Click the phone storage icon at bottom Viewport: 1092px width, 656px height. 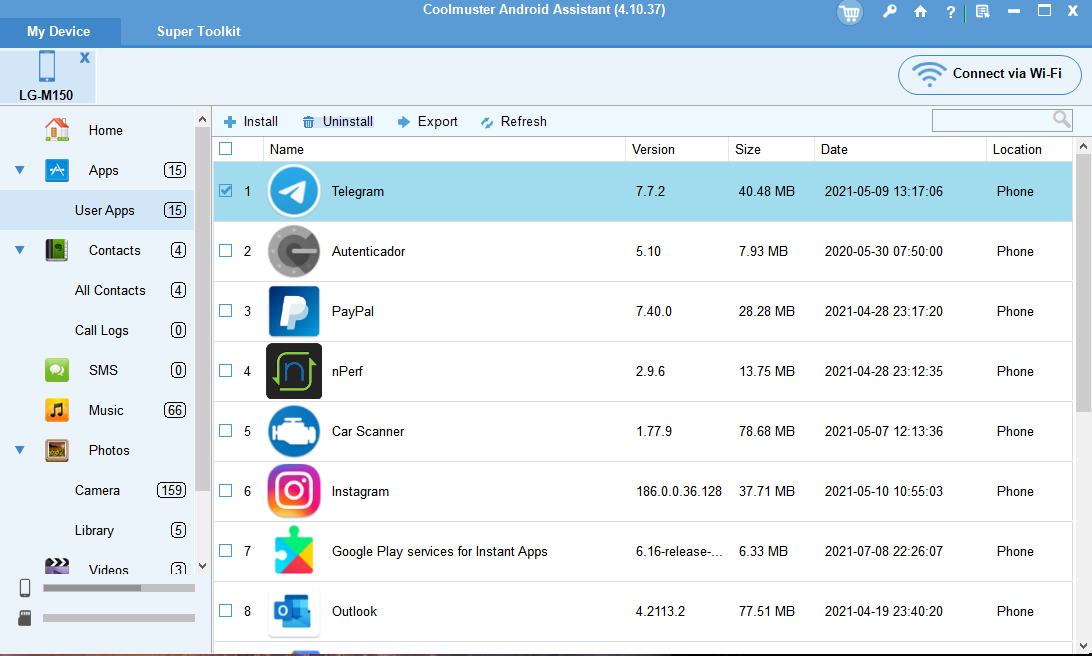point(25,588)
